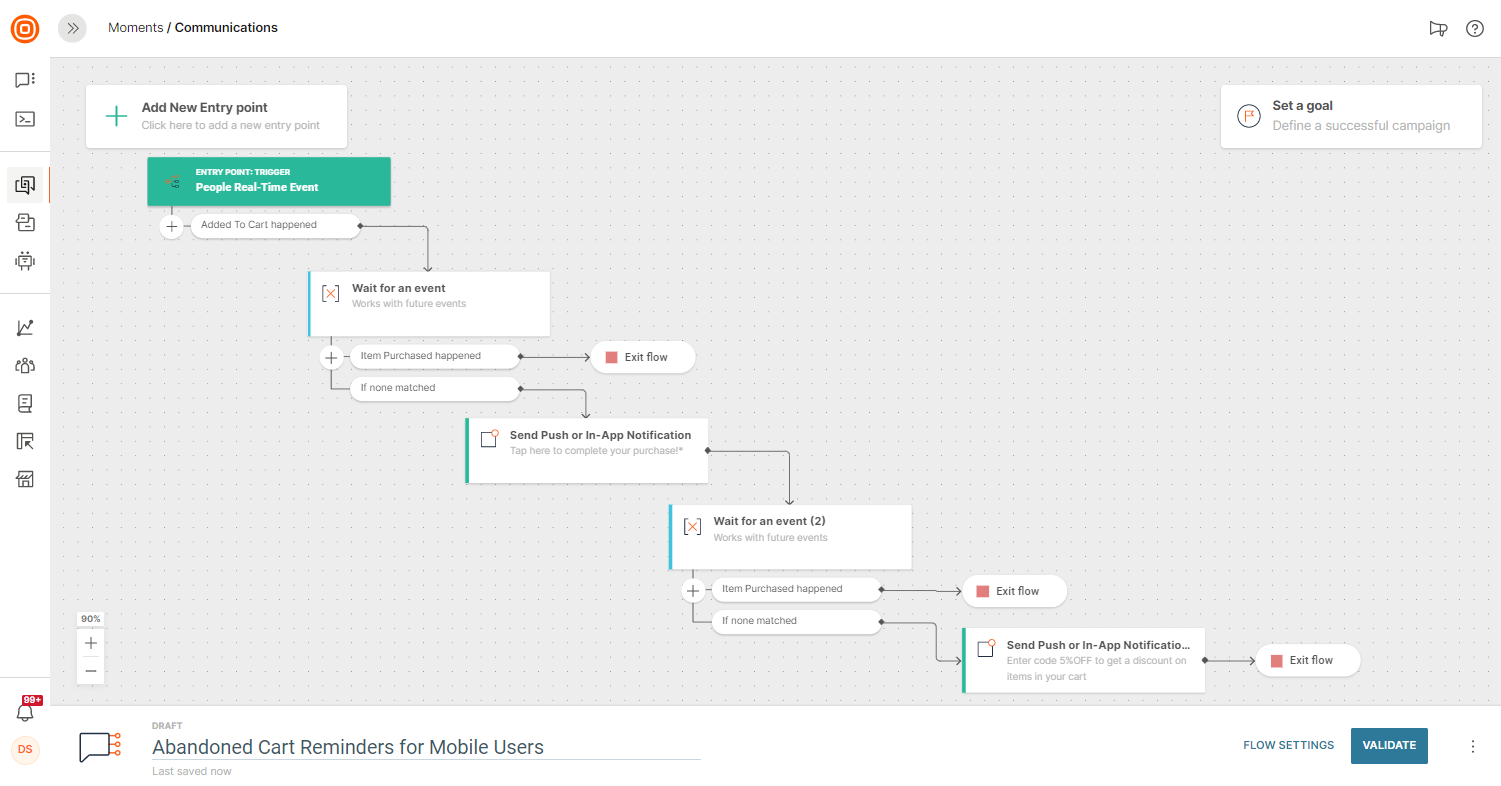The image size is (1501, 786).
Task: Click Add New Entry point card
Action: [x=216, y=116]
